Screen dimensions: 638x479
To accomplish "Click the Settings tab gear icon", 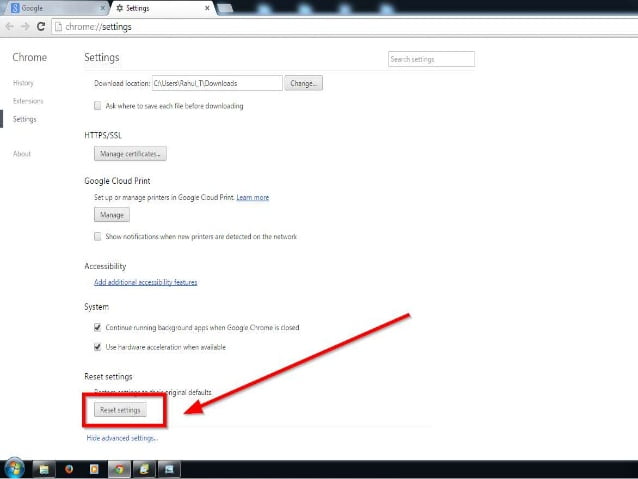I will pyautogui.click(x=120, y=8).
